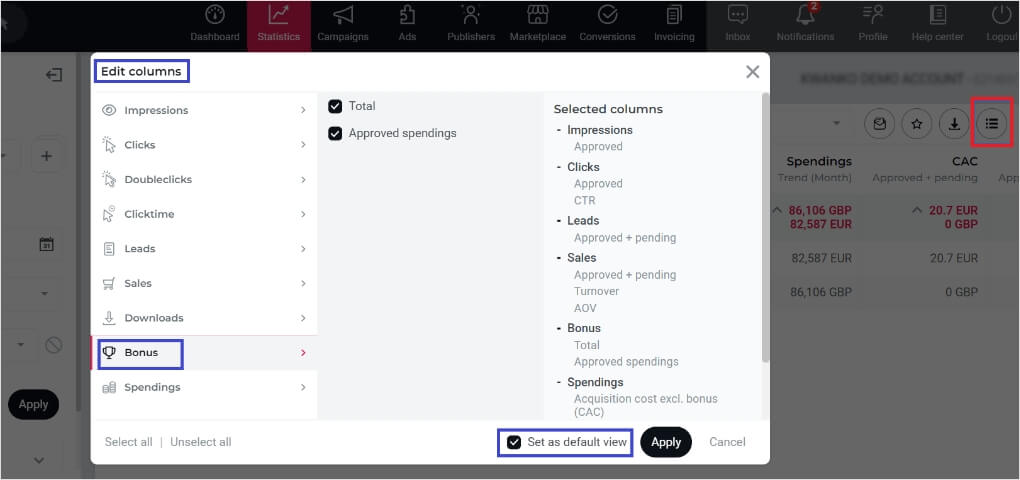Image resolution: width=1020 pixels, height=480 pixels.
Task: Disable Set as default view checkbox
Action: tap(514, 442)
